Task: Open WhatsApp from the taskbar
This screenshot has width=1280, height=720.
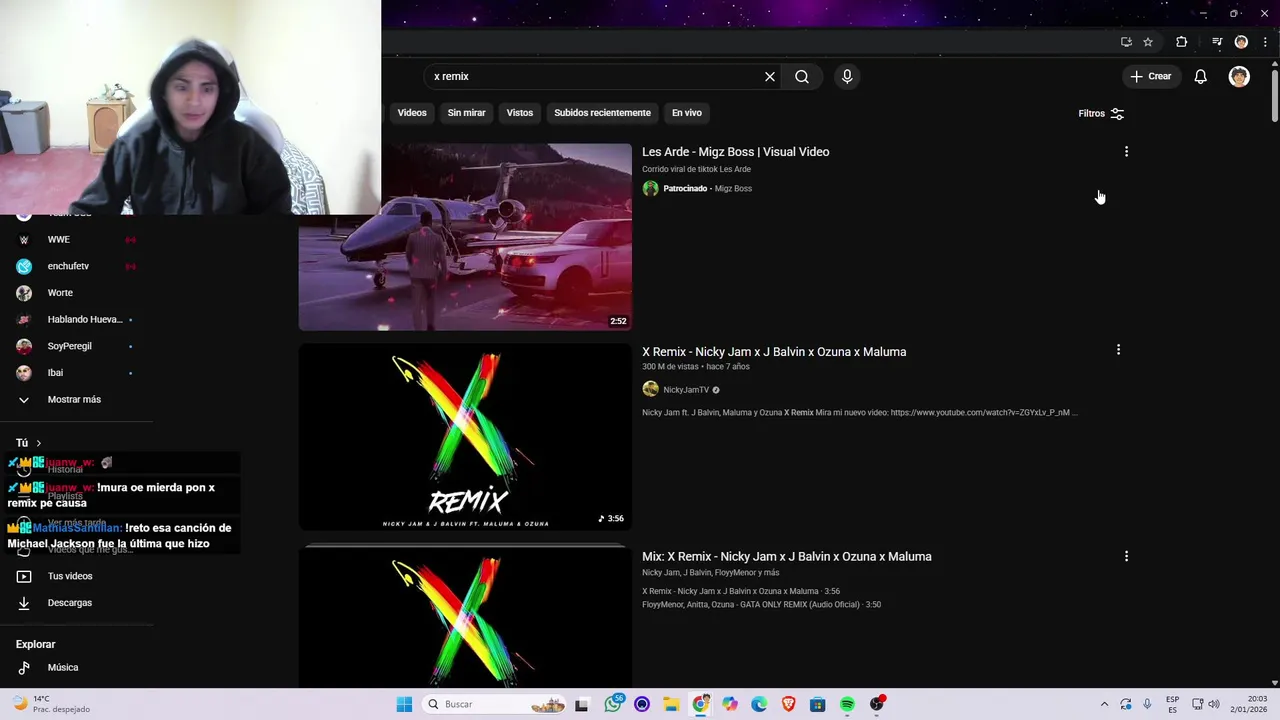Action: point(613,704)
